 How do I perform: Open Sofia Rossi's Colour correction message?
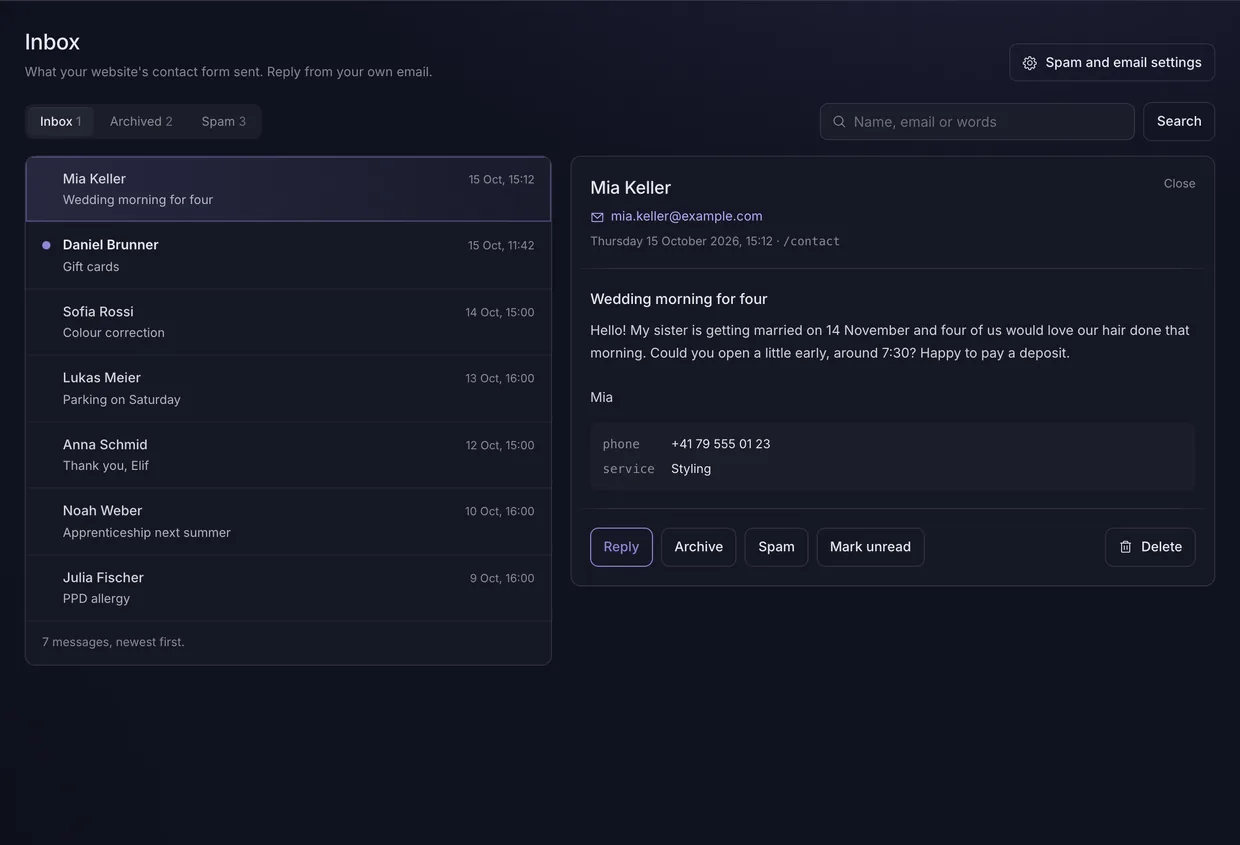click(288, 322)
